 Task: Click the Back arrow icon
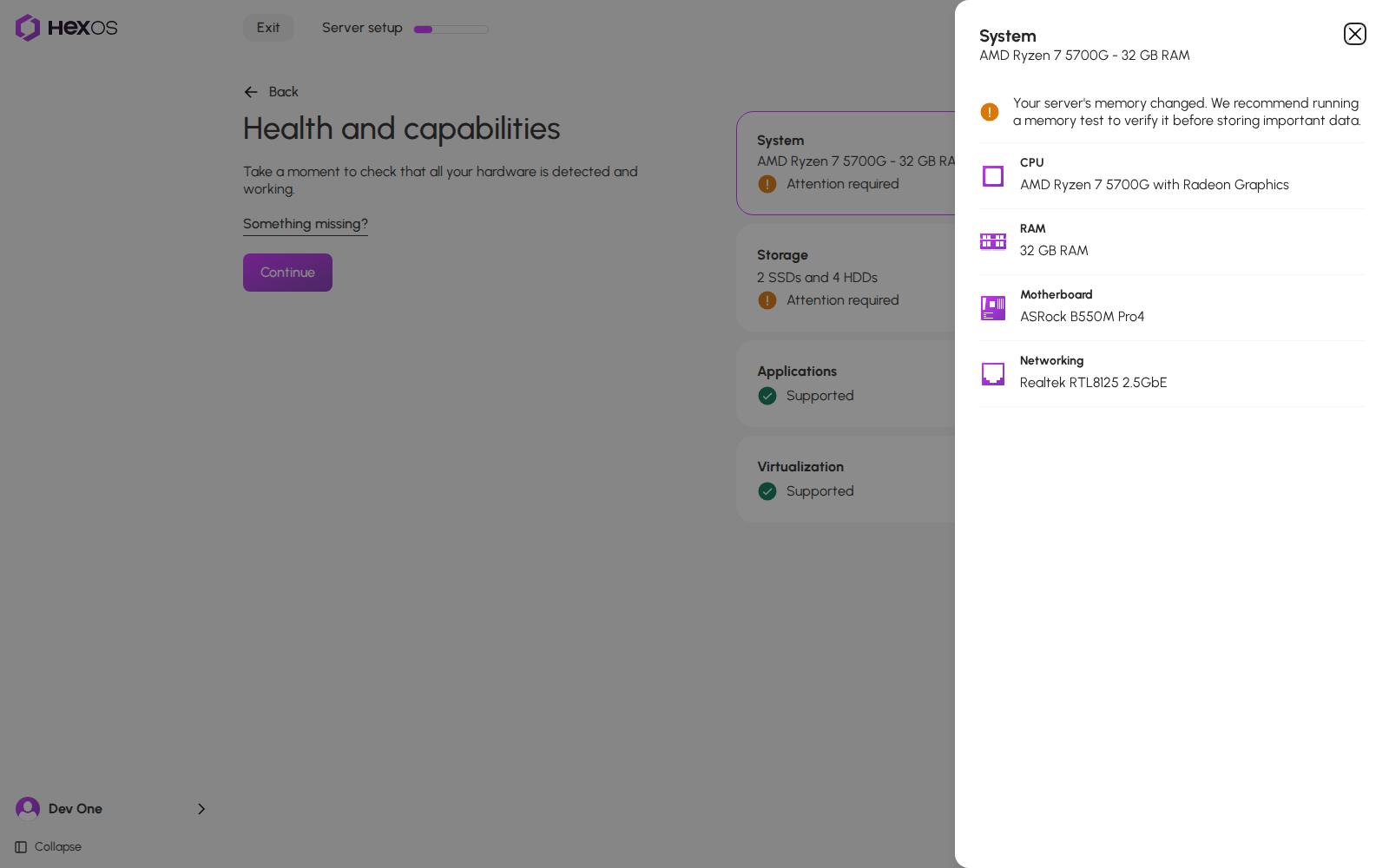click(x=251, y=92)
